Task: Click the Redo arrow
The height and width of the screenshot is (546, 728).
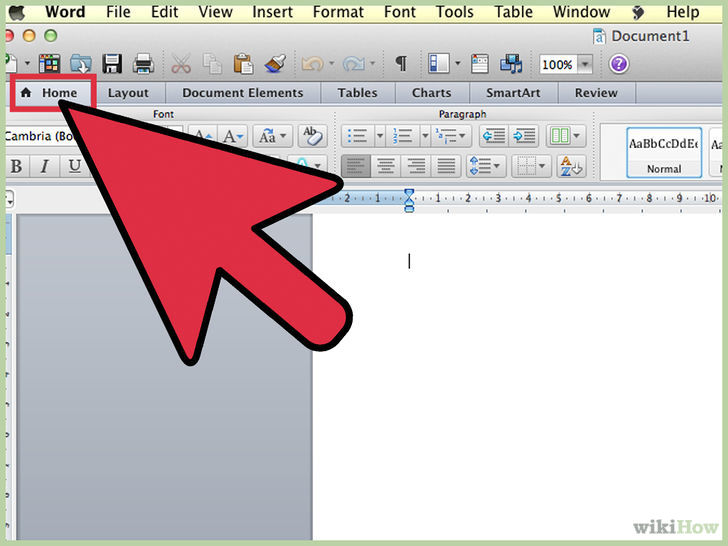Action: tap(354, 64)
